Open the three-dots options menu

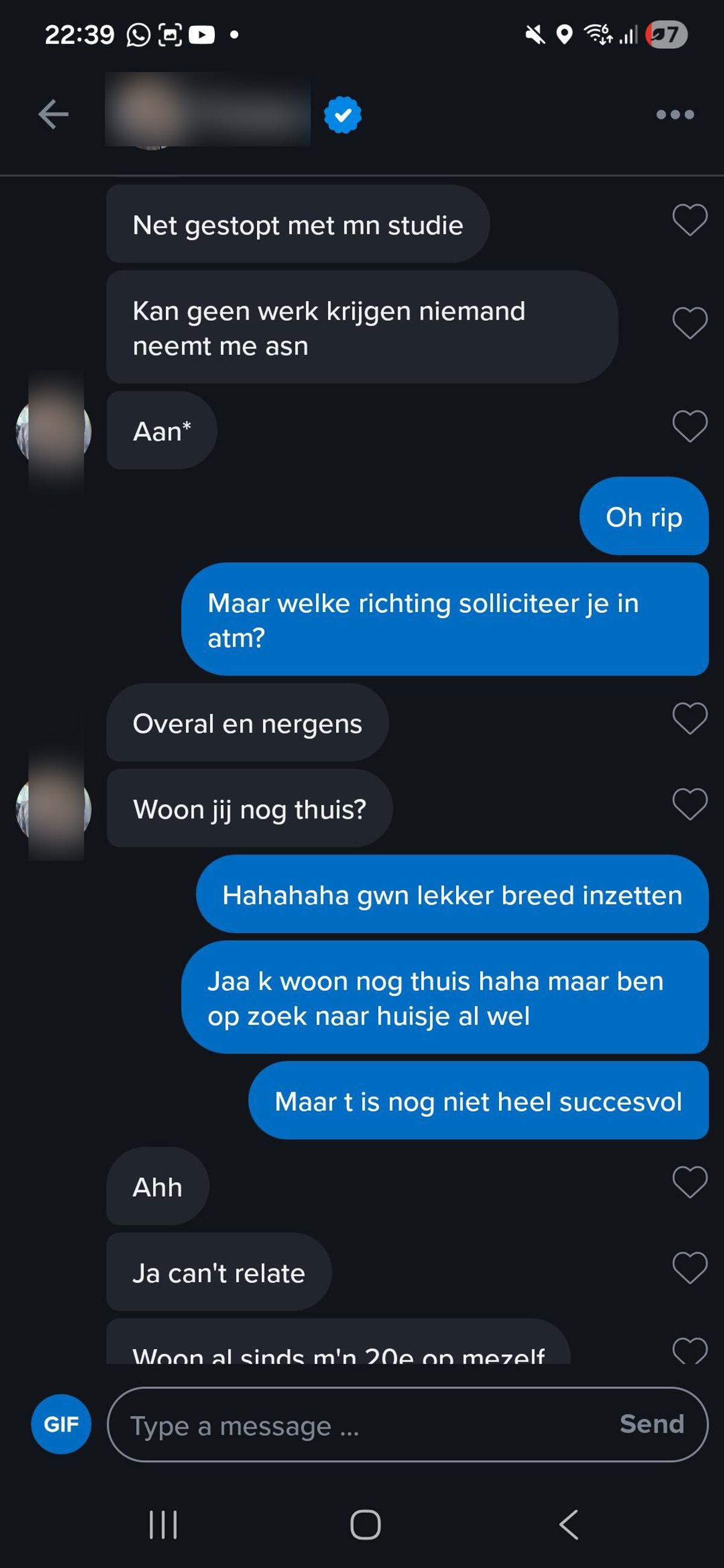675,115
